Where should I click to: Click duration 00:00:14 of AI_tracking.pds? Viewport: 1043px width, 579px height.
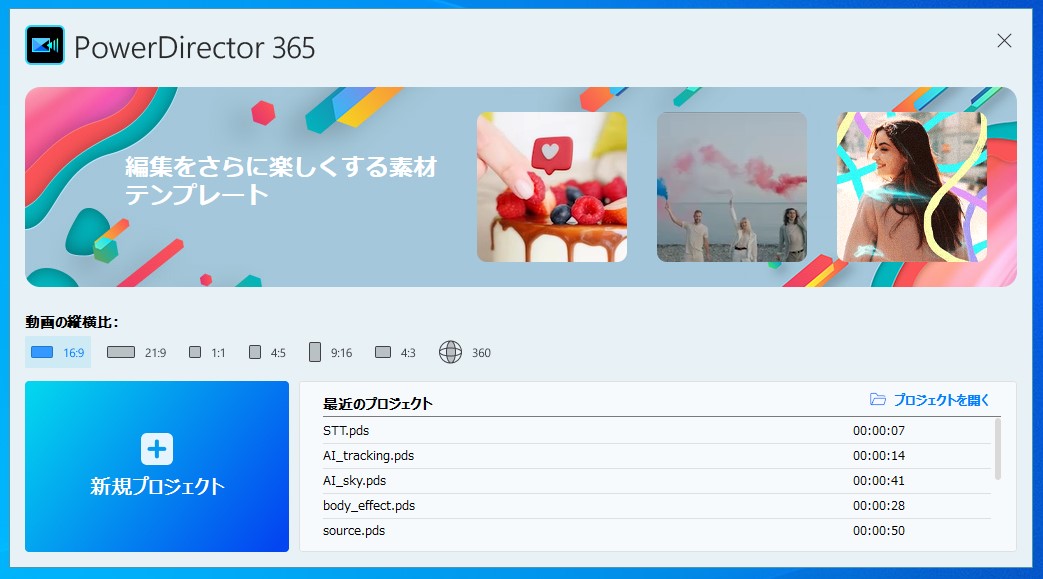879,456
